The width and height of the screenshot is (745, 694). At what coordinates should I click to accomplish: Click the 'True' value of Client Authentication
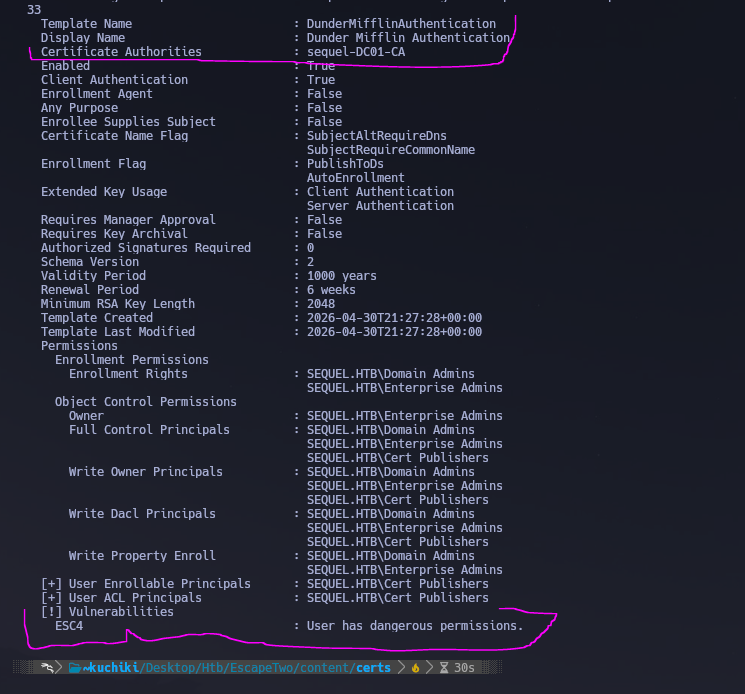click(321, 80)
